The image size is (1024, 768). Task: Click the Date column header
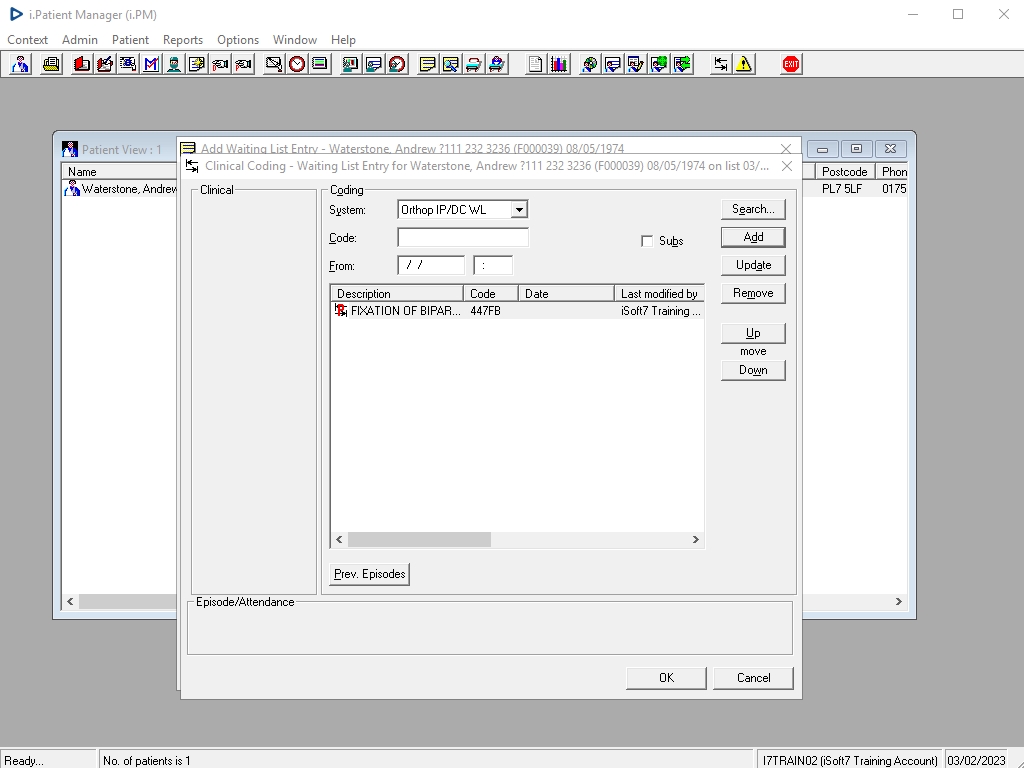point(566,294)
